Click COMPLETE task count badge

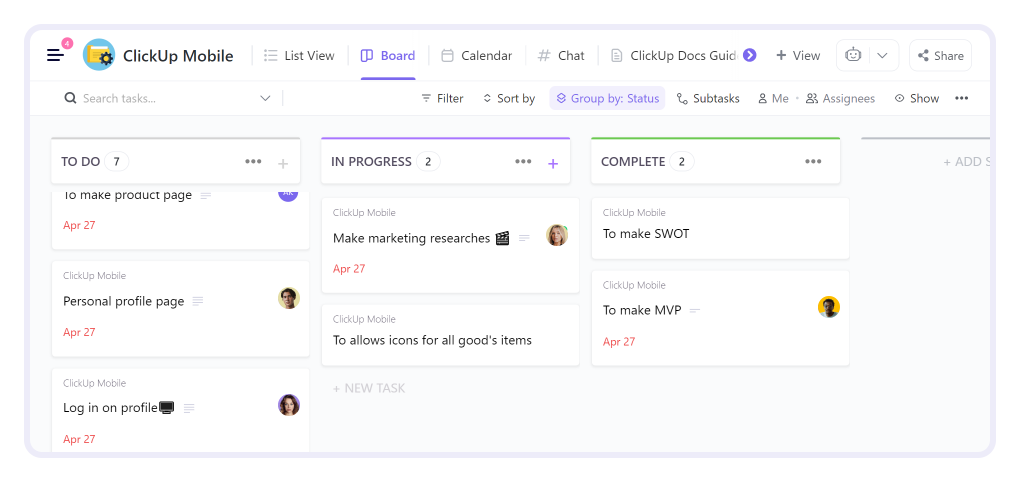point(682,161)
